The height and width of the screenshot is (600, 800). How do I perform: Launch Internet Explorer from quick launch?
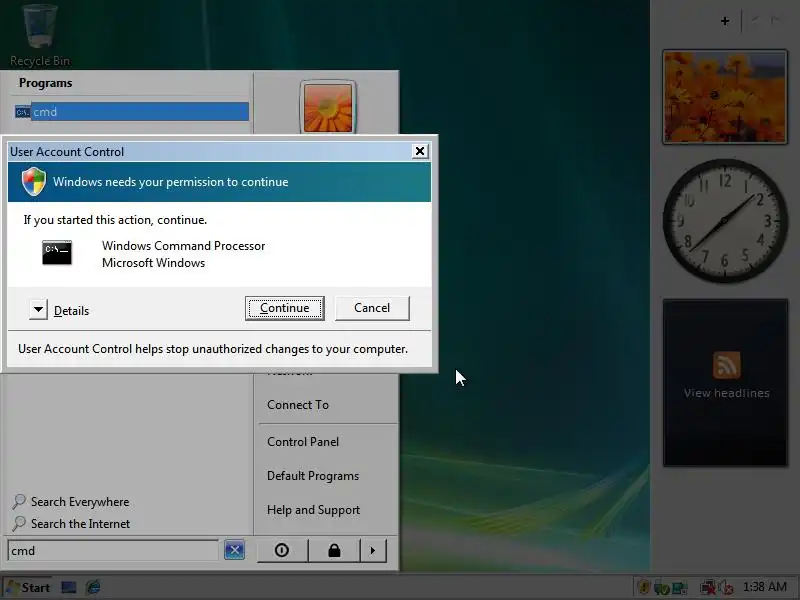click(93, 587)
